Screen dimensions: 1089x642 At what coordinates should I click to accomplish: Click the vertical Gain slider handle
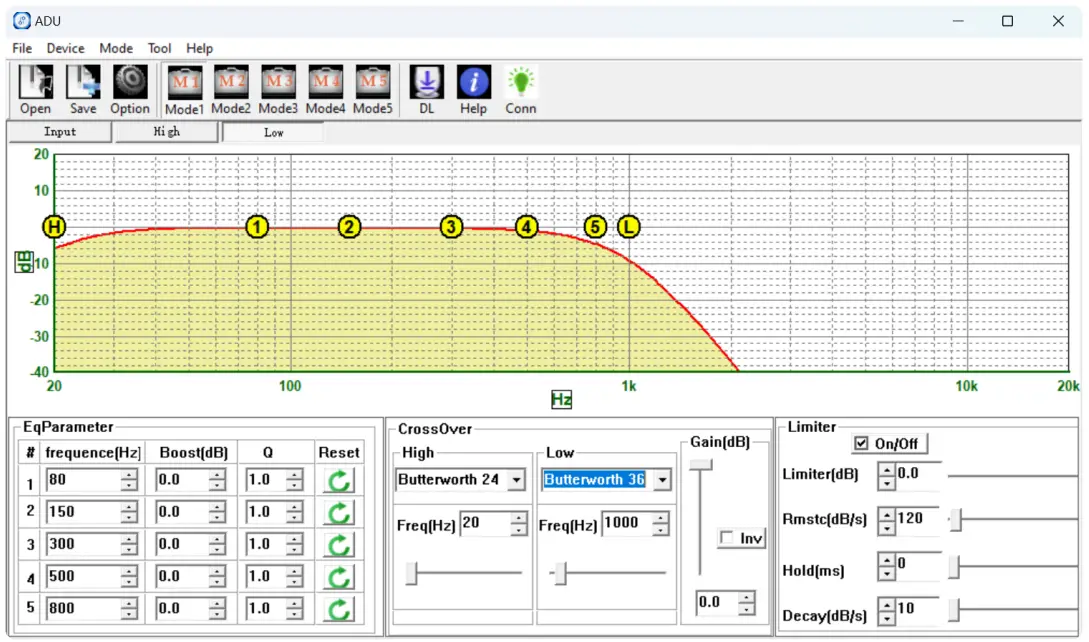click(x=702, y=464)
